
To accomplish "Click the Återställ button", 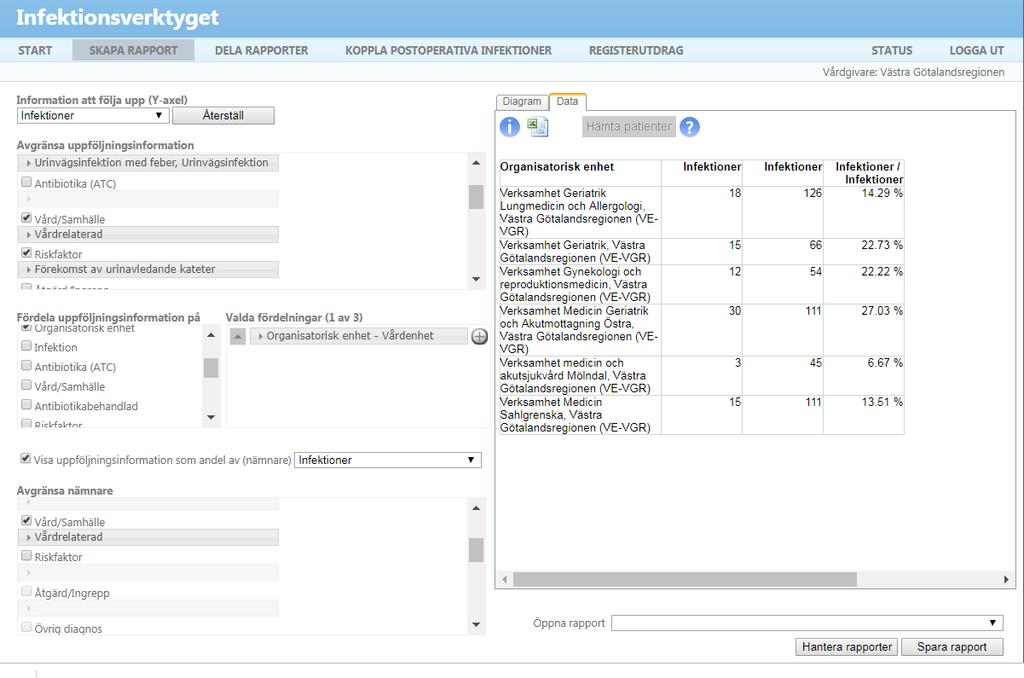I will pos(223,116).
